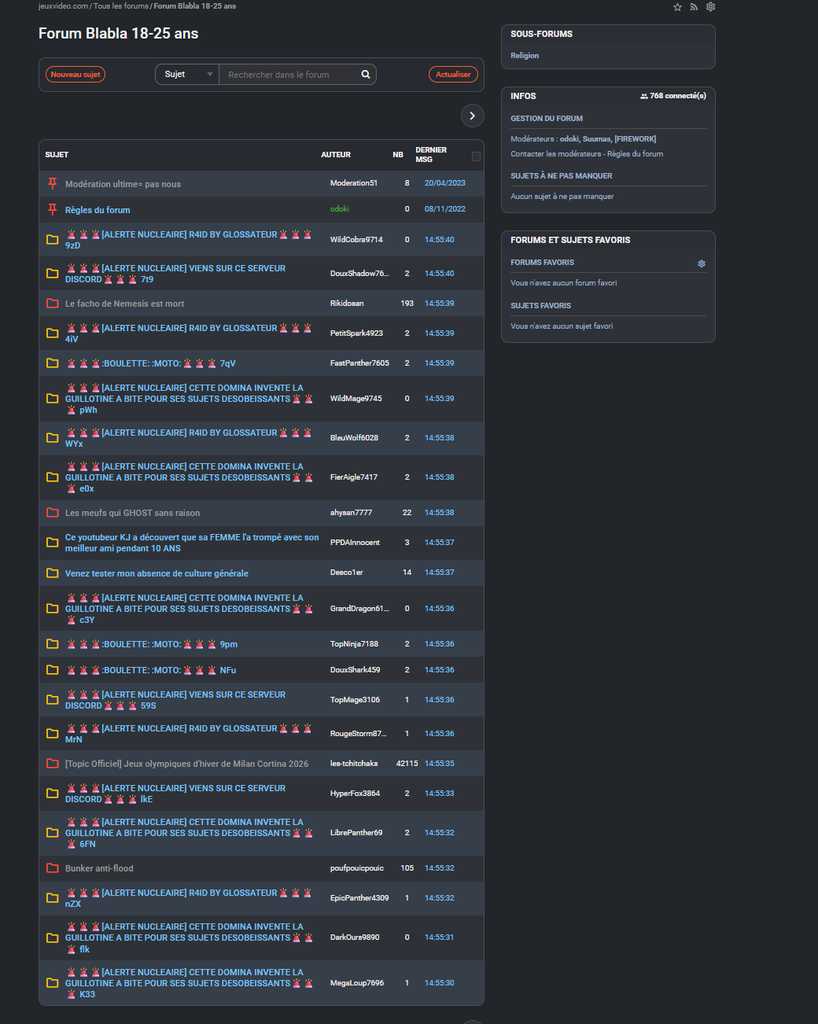Open Jeux olympiques d'hiver Milan Cortina topic
The image size is (818, 1024).
[x=187, y=763]
